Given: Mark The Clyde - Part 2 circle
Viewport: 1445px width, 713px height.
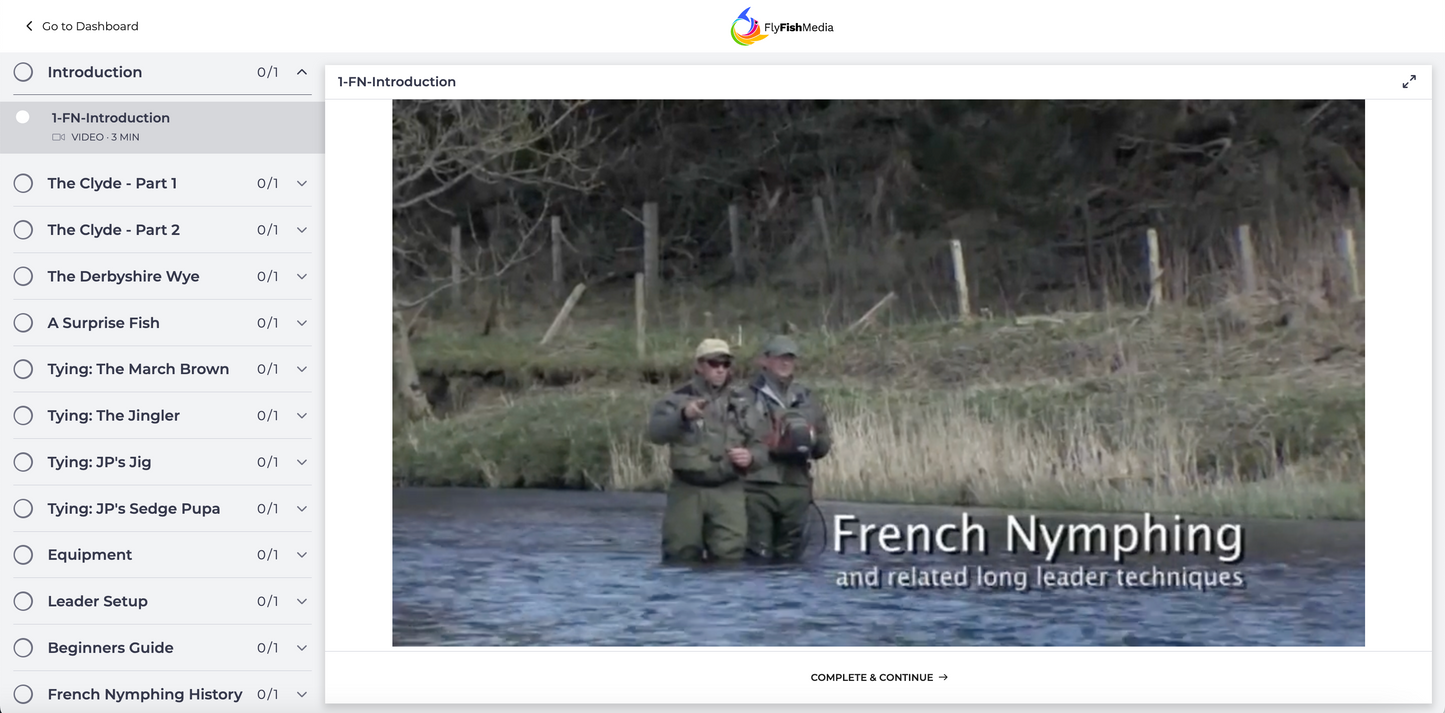Looking at the screenshot, I should 23,230.
